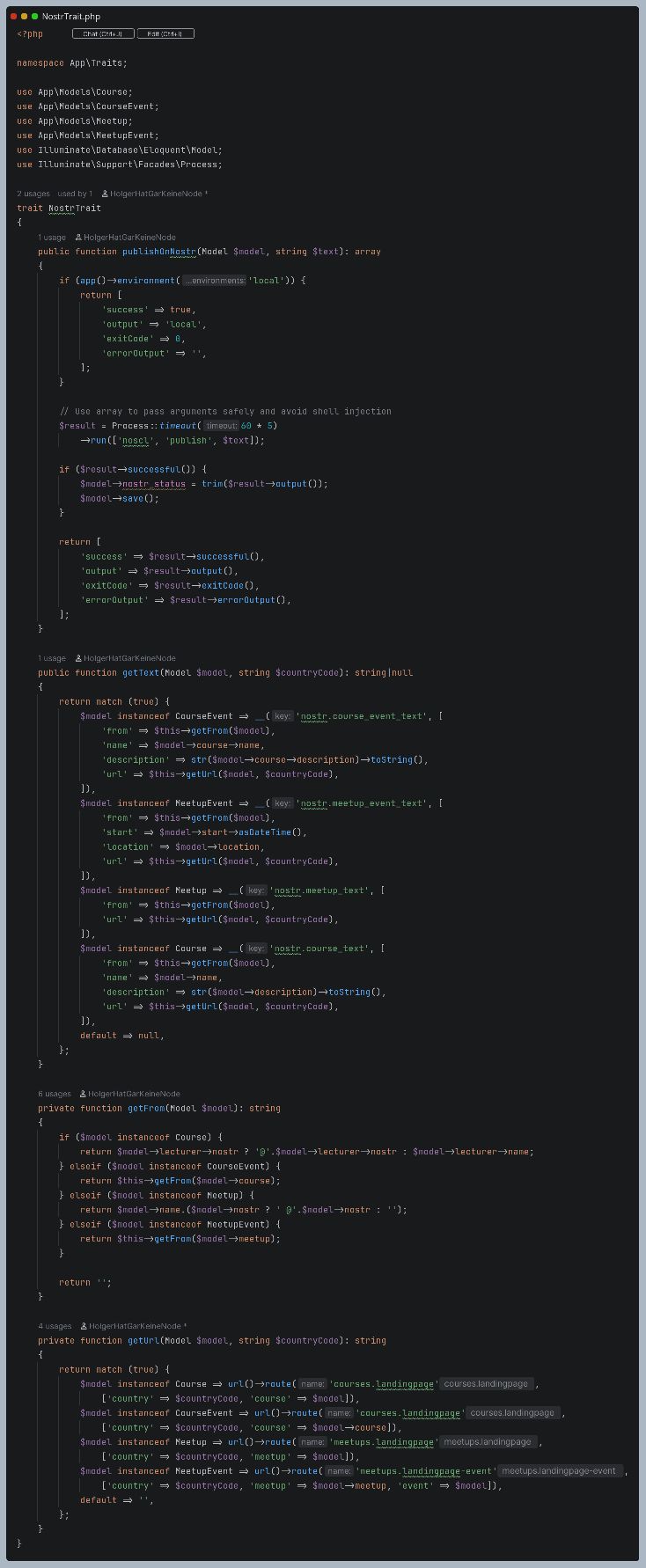Click author icon above publishOnNostr function
The image size is (646, 1568).
coord(78,238)
